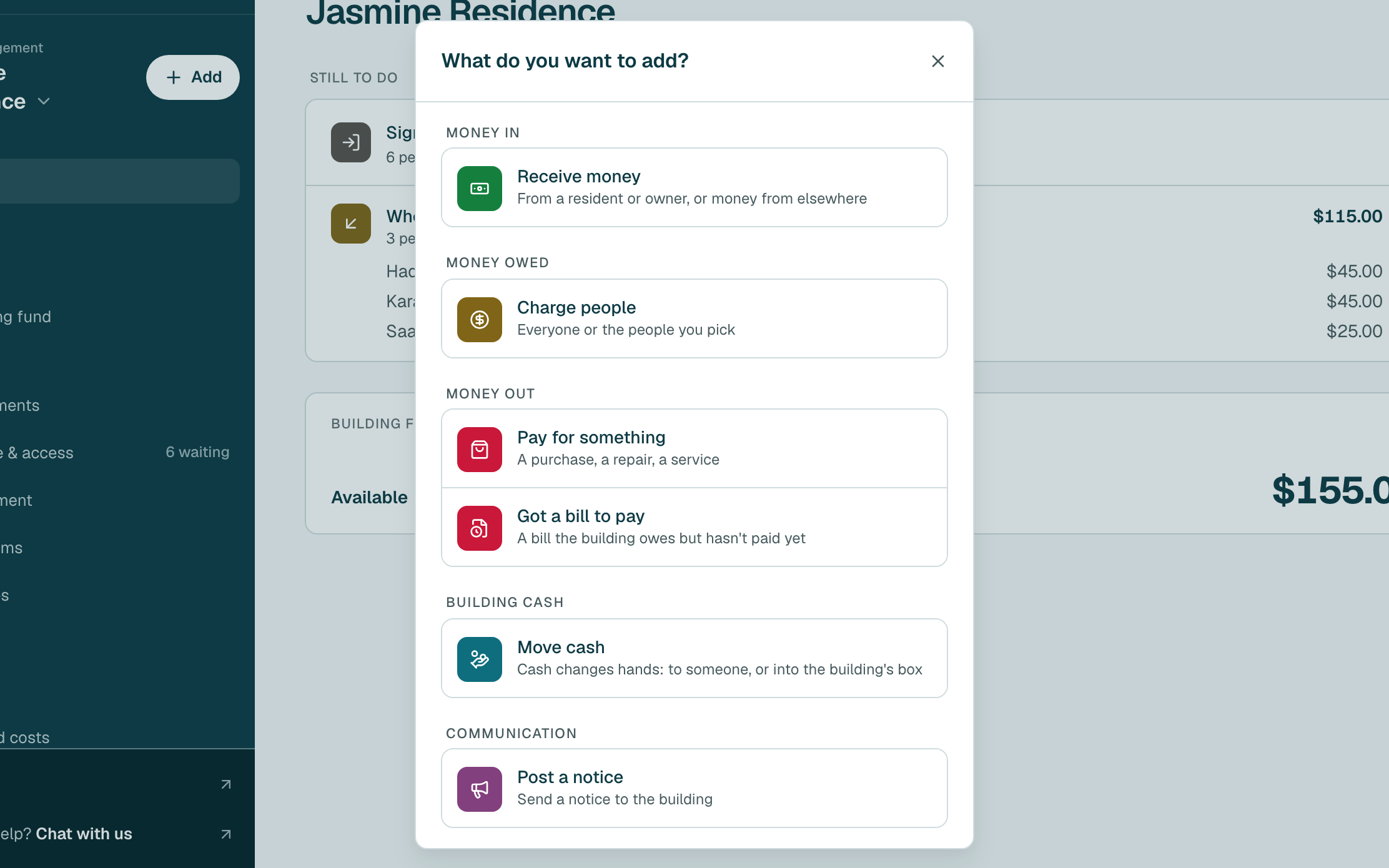Click 'Everyone or the people you pick' text
Screen dimensions: 1389x868
[x=626, y=330]
